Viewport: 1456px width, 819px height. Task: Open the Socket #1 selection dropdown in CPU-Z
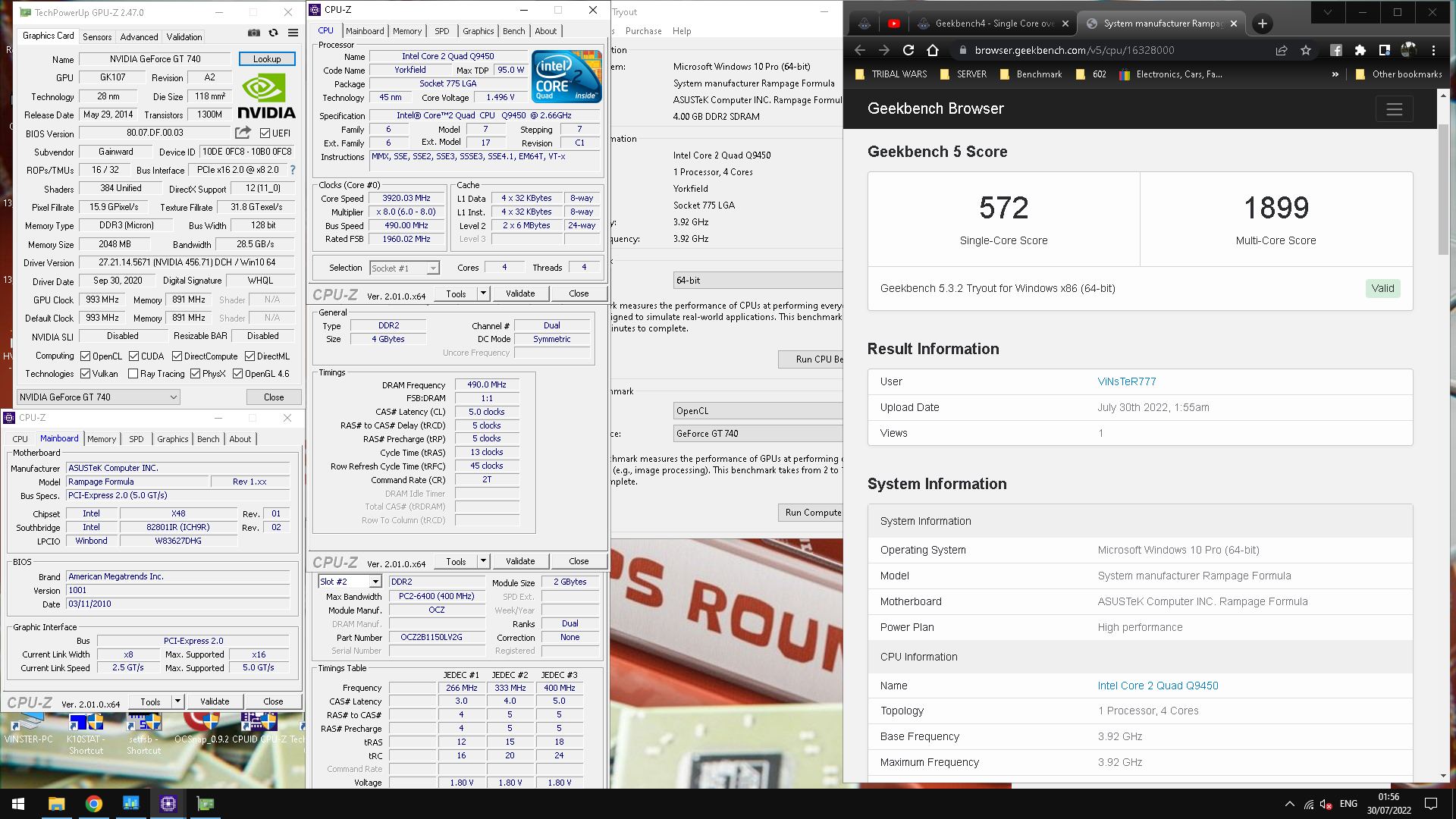(404, 268)
